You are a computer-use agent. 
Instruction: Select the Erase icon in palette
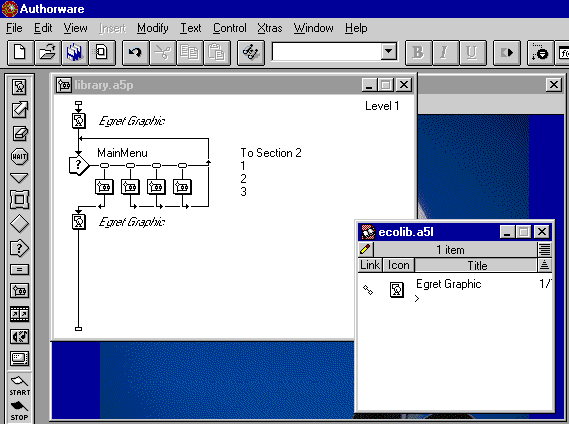(19, 133)
